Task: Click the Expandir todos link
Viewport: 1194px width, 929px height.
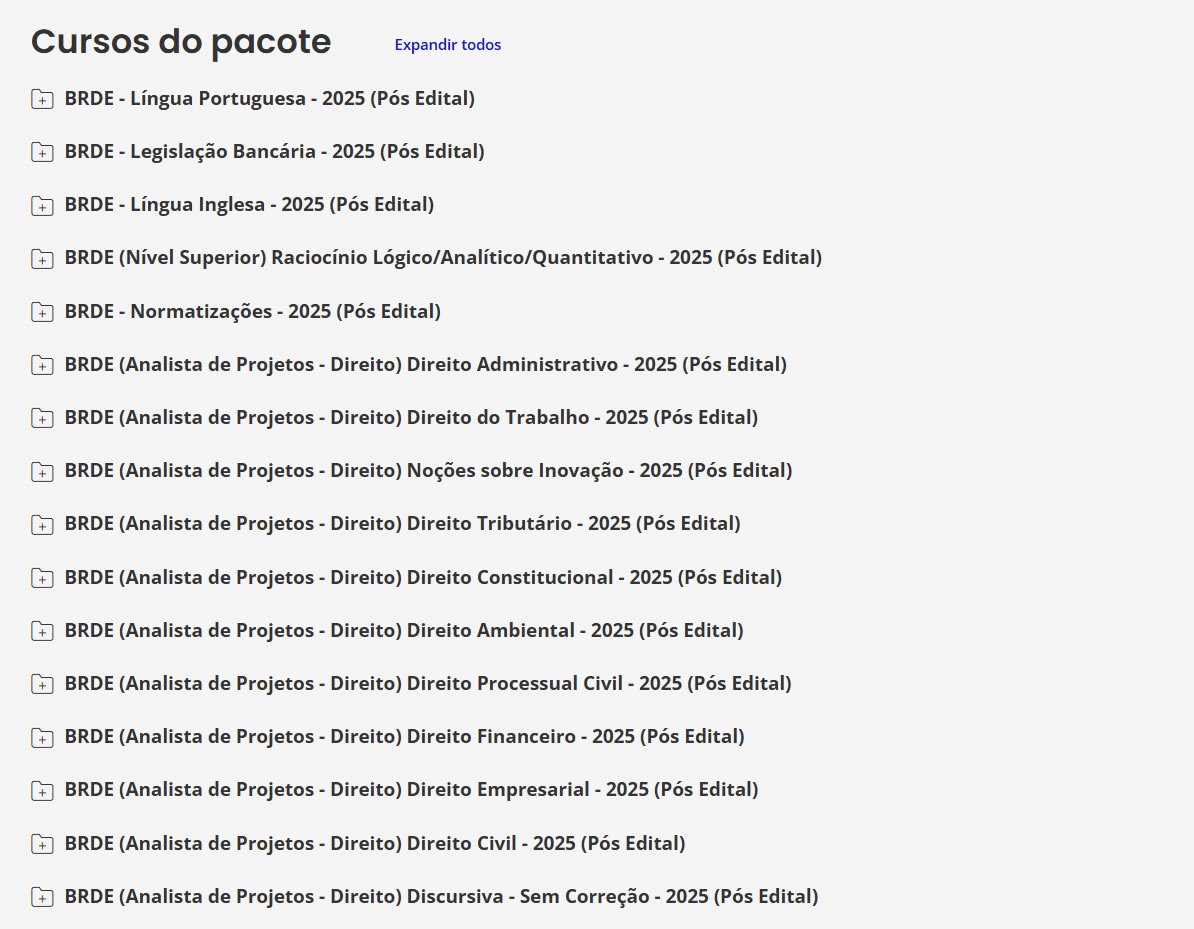Action: pos(447,45)
